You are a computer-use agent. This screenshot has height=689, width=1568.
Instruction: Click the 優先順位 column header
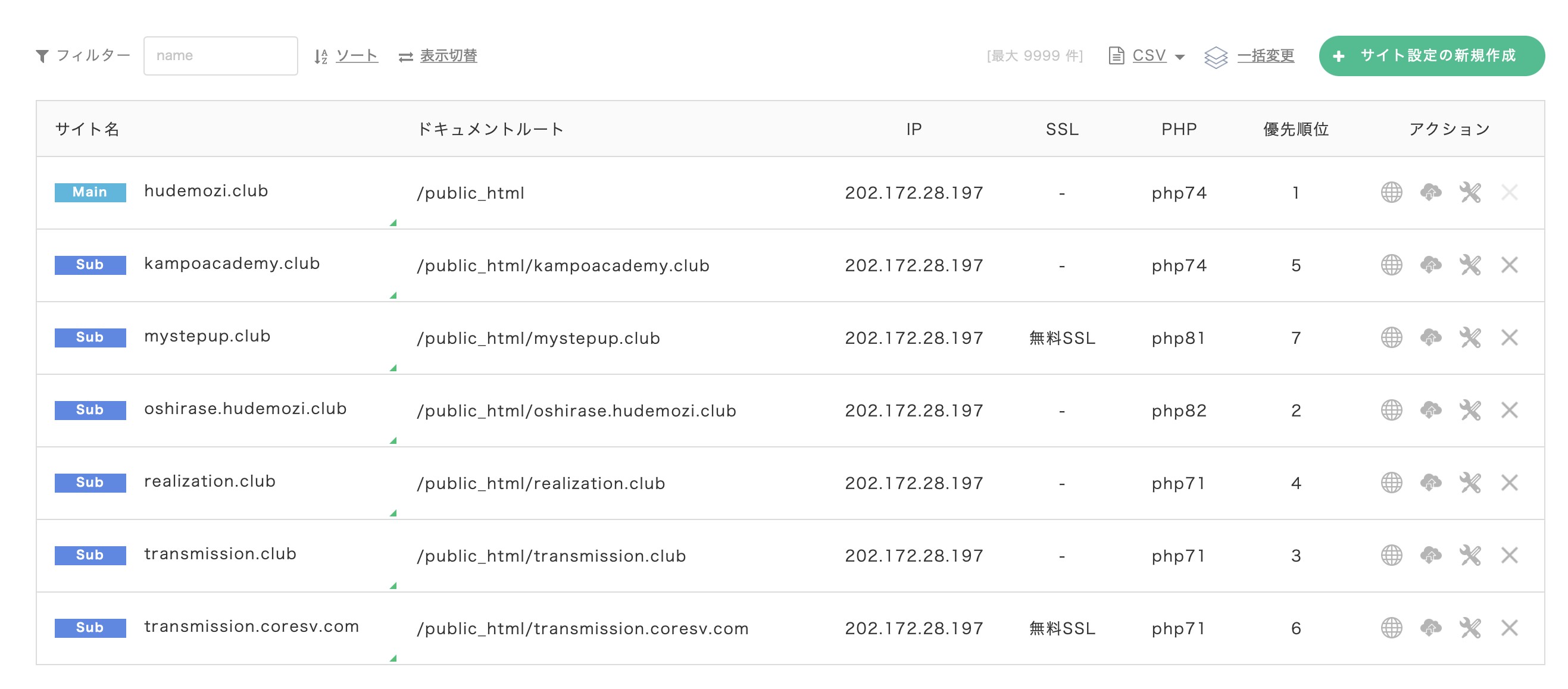(x=1296, y=129)
